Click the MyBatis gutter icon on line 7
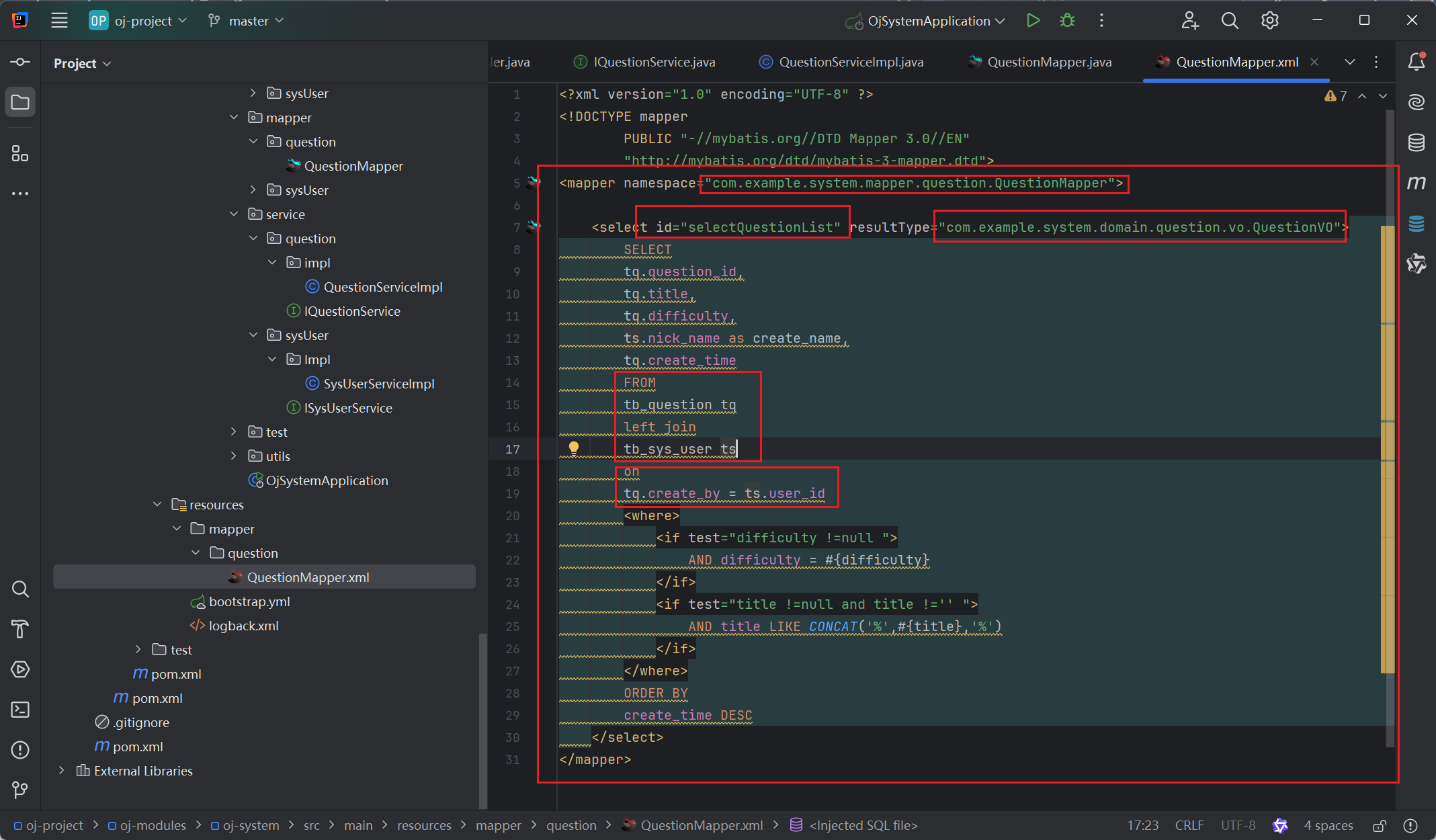The image size is (1436, 840). point(534,226)
